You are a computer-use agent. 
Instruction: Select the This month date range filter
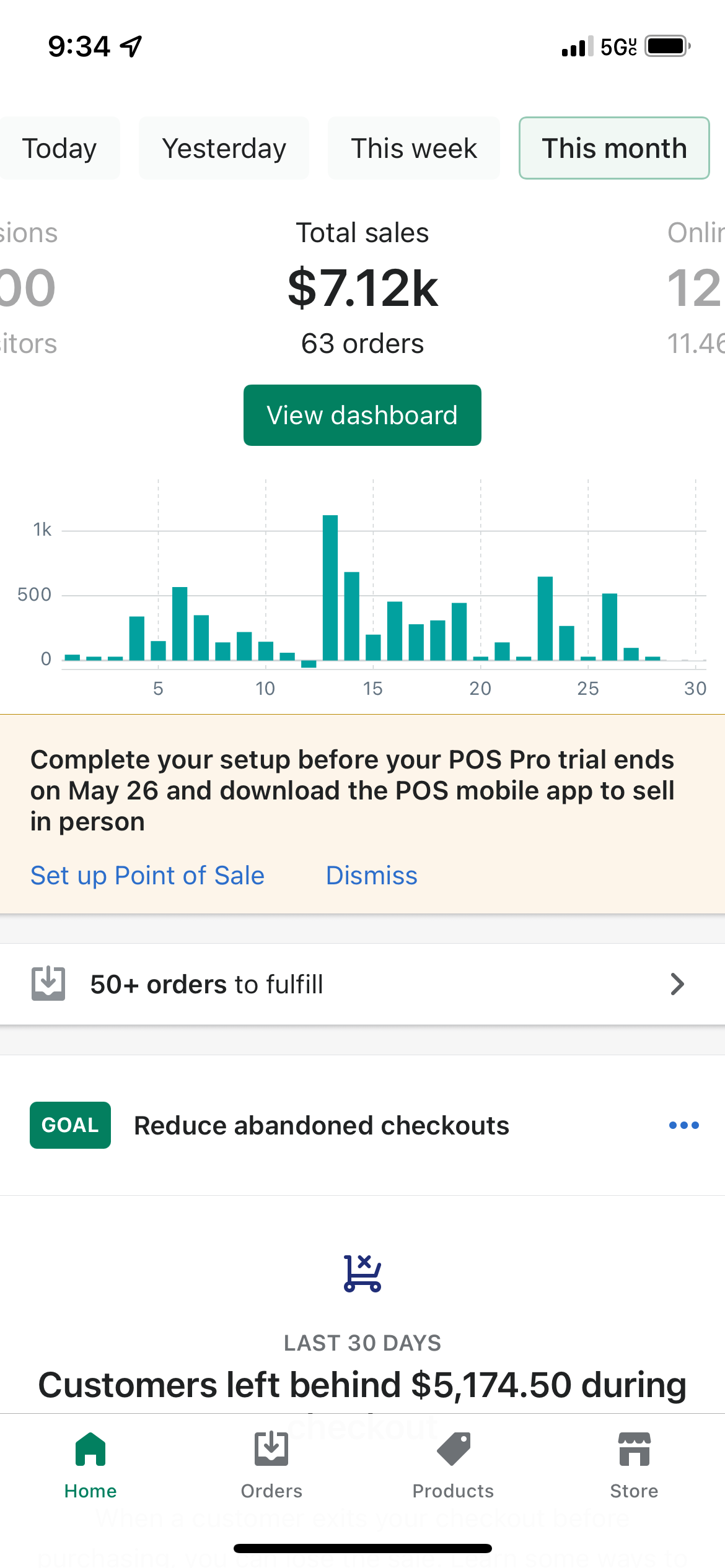tap(614, 148)
